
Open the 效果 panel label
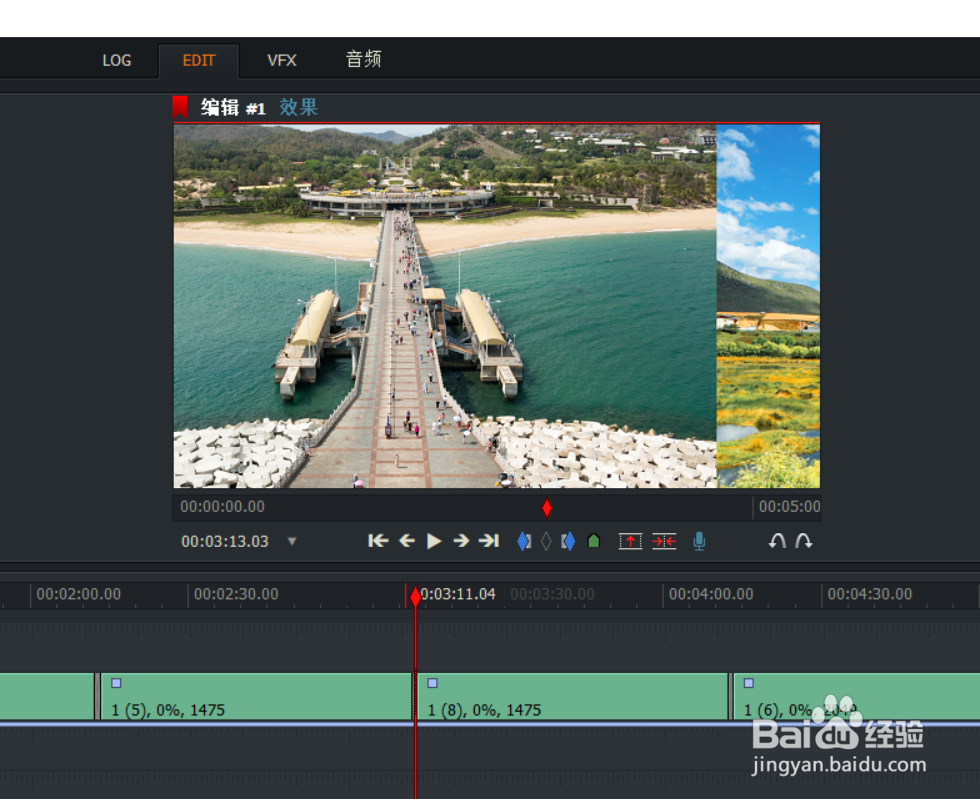click(x=299, y=107)
